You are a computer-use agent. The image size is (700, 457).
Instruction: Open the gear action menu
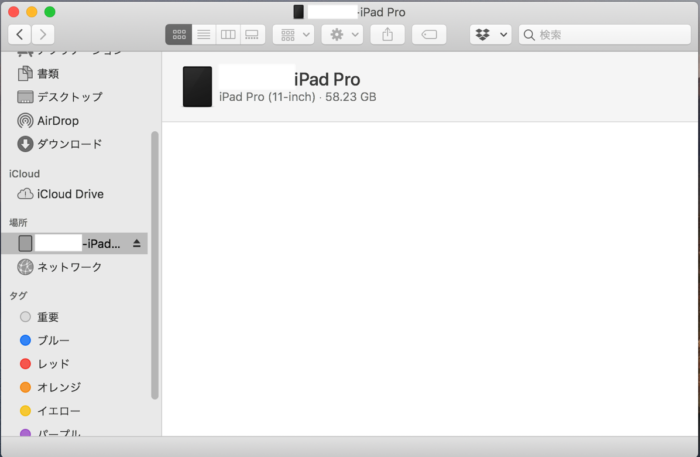(x=342, y=34)
